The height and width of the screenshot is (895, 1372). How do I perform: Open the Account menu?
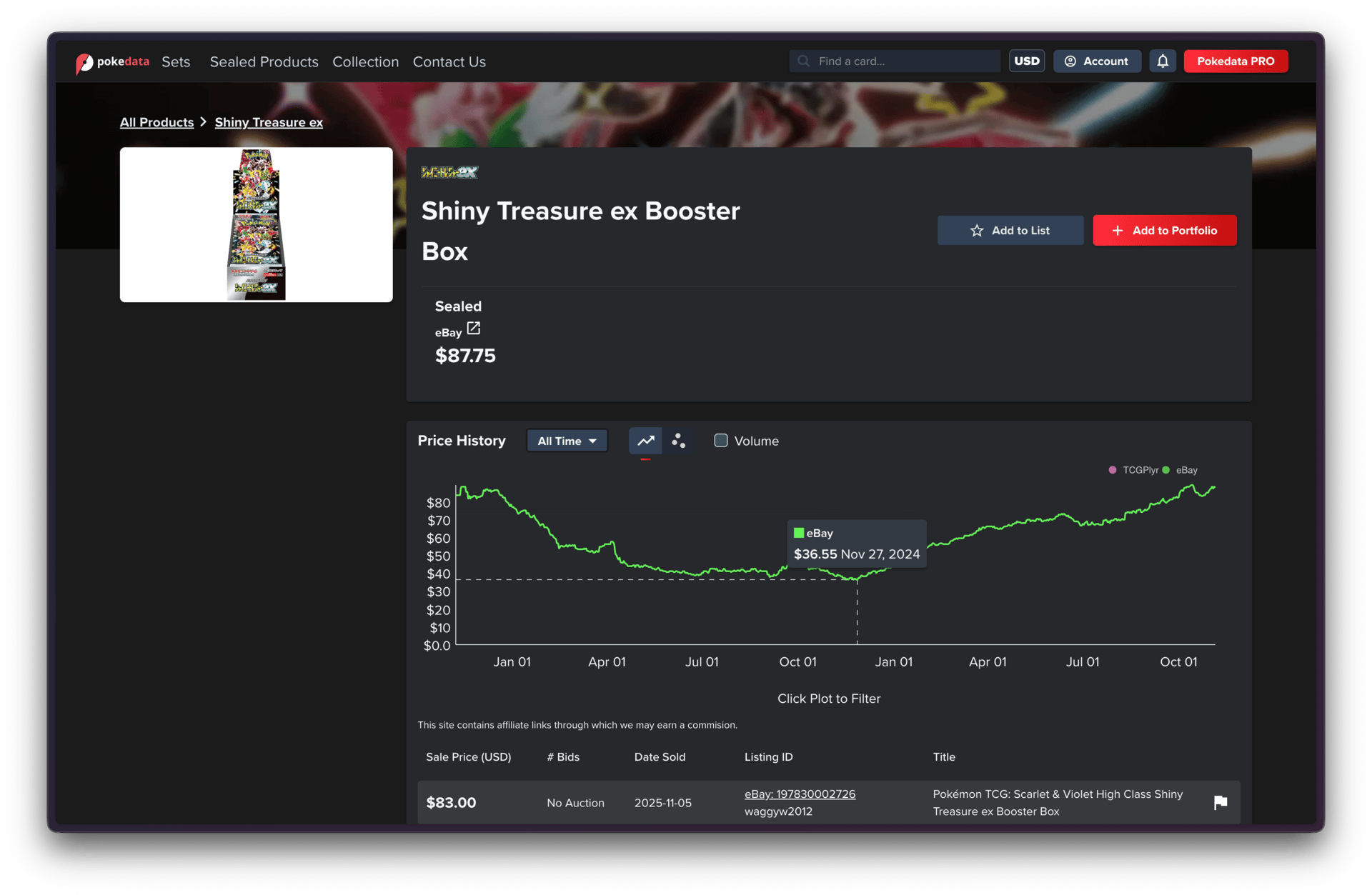click(1096, 61)
